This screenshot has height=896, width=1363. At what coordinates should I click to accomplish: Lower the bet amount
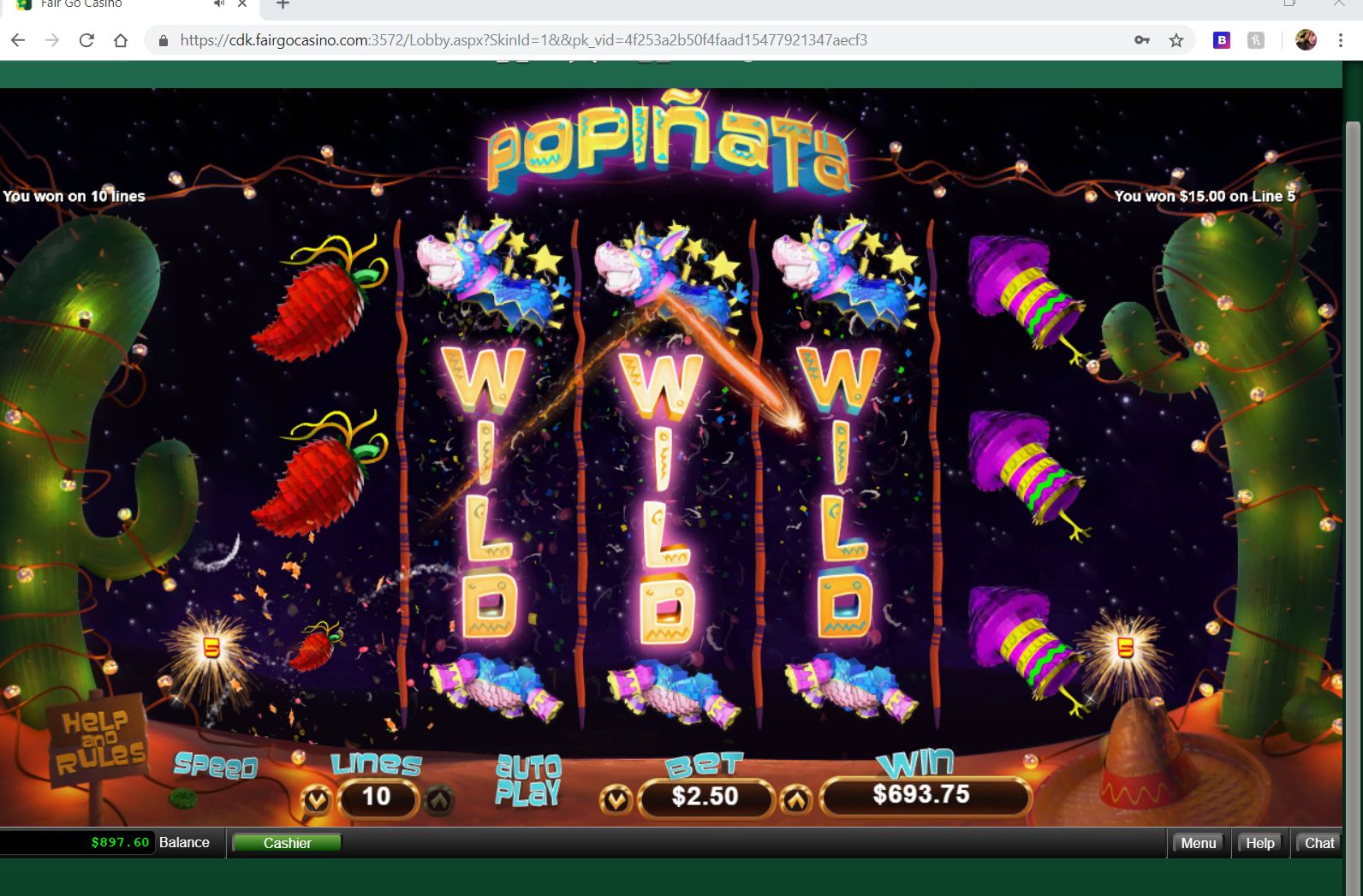616,800
